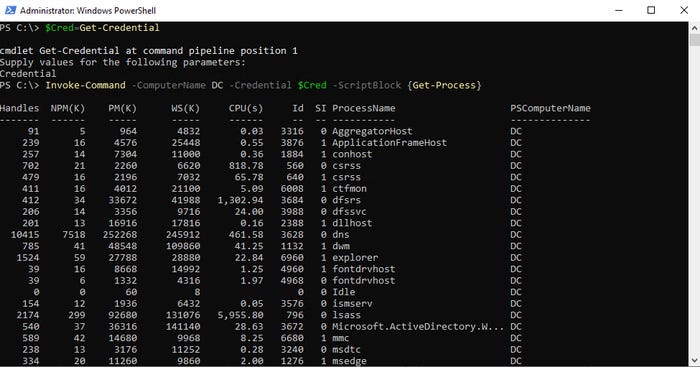The height and width of the screenshot is (367, 700).
Task: Click the 'dwm' process name
Action: click(x=341, y=246)
